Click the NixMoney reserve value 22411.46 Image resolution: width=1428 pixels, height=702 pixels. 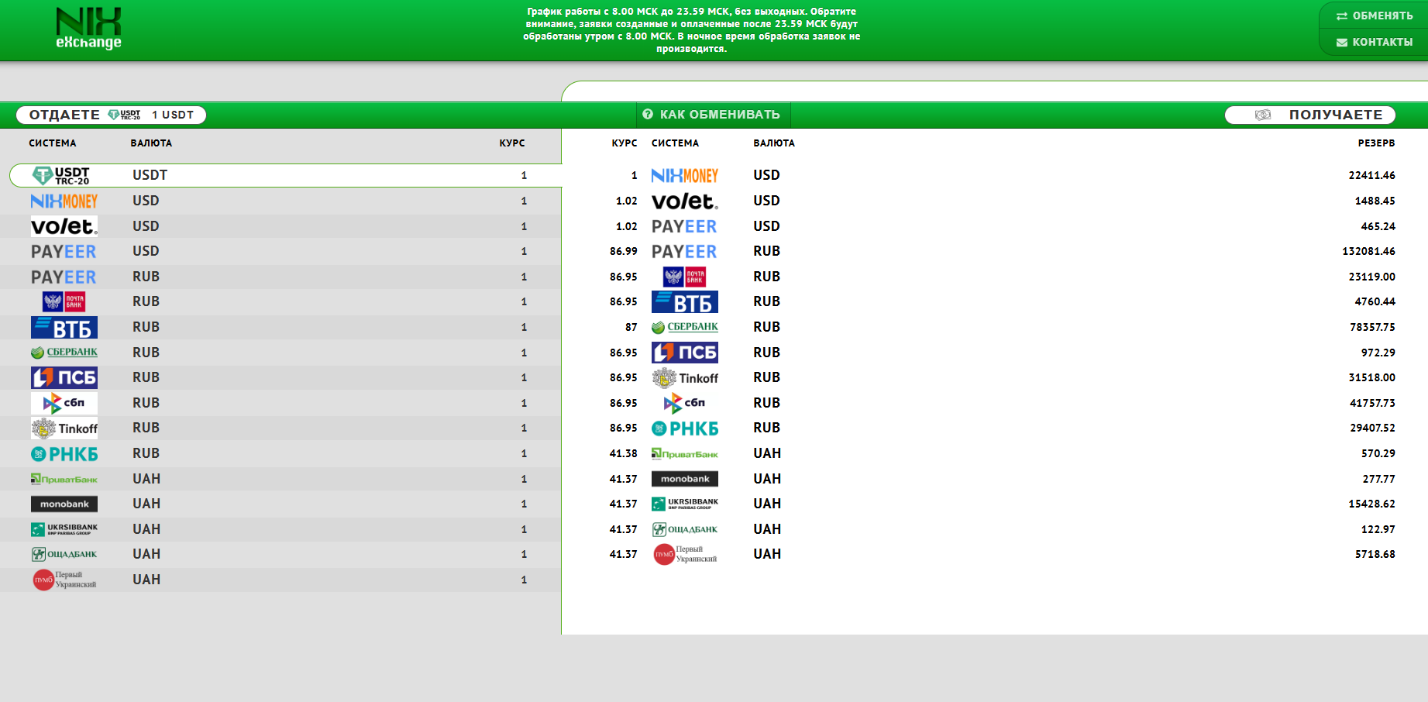tap(1371, 175)
